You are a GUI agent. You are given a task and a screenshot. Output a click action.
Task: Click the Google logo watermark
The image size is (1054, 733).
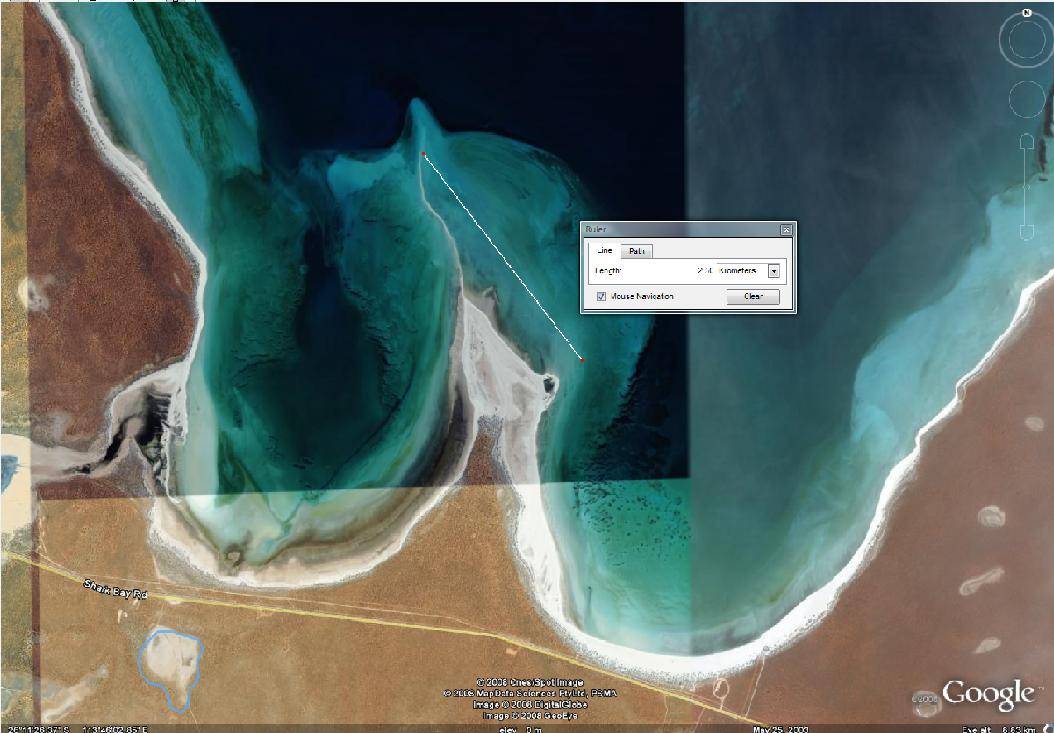coord(987,693)
